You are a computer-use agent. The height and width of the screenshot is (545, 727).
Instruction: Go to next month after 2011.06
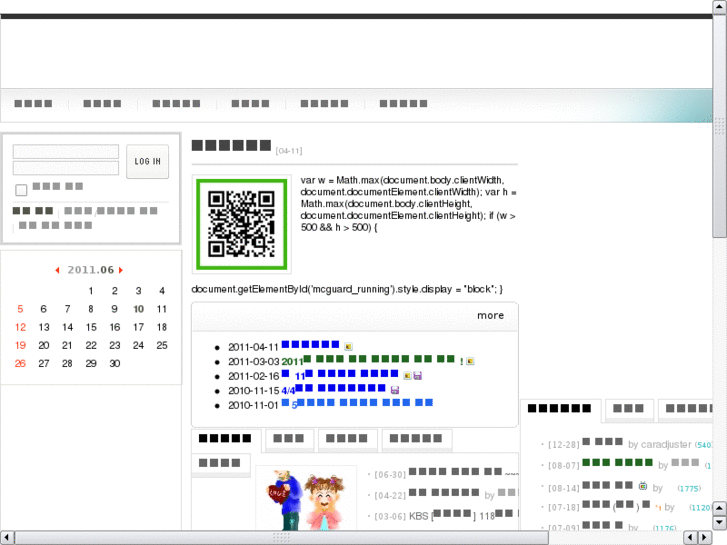click(x=121, y=270)
